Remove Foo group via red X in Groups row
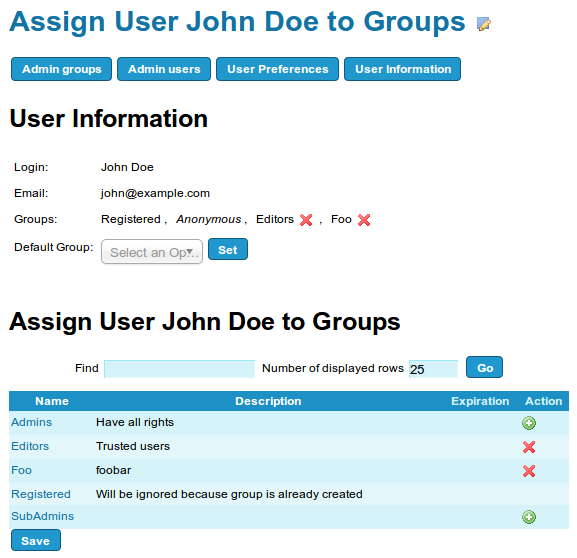This screenshot has width=577, height=558. pos(364,220)
